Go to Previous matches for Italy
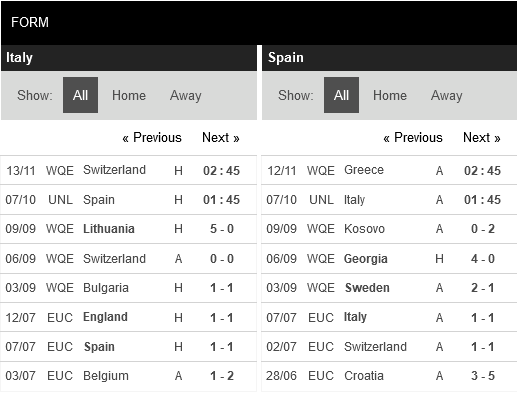The image size is (517, 401). pyautogui.click(x=152, y=137)
